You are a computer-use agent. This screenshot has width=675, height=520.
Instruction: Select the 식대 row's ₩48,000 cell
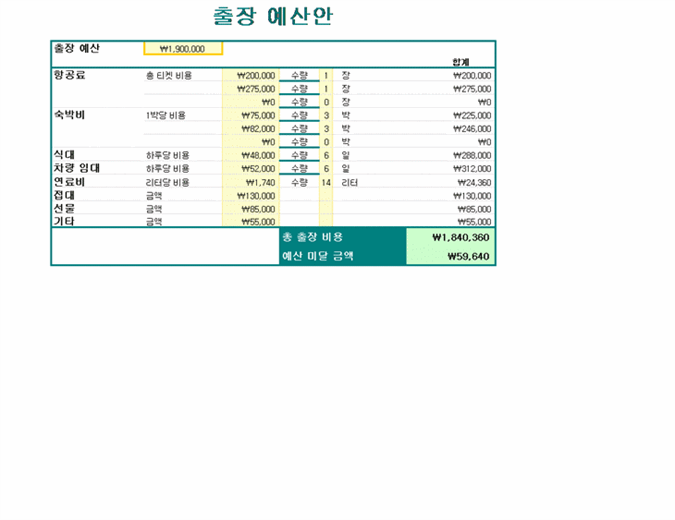coord(250,156)
